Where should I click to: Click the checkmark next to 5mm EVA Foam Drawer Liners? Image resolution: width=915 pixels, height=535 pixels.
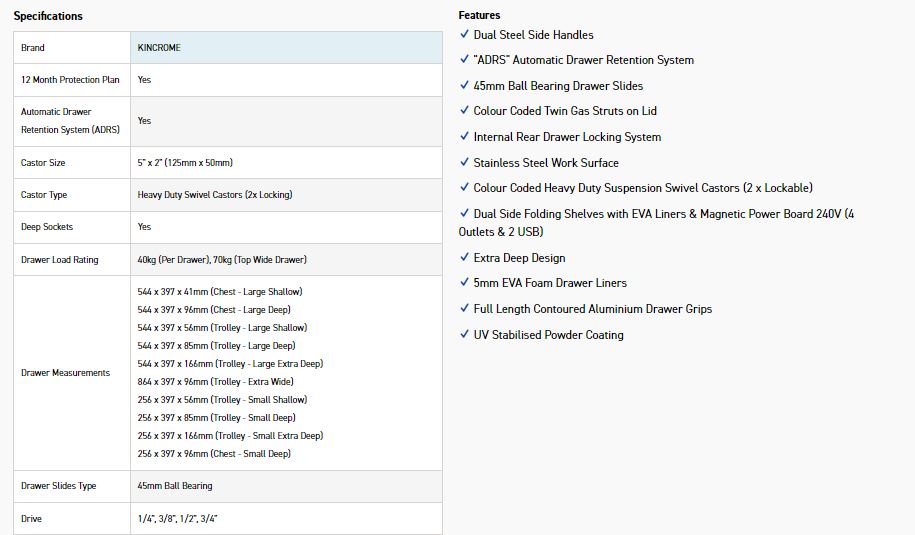pyautogui.click(x=464, y=284)
